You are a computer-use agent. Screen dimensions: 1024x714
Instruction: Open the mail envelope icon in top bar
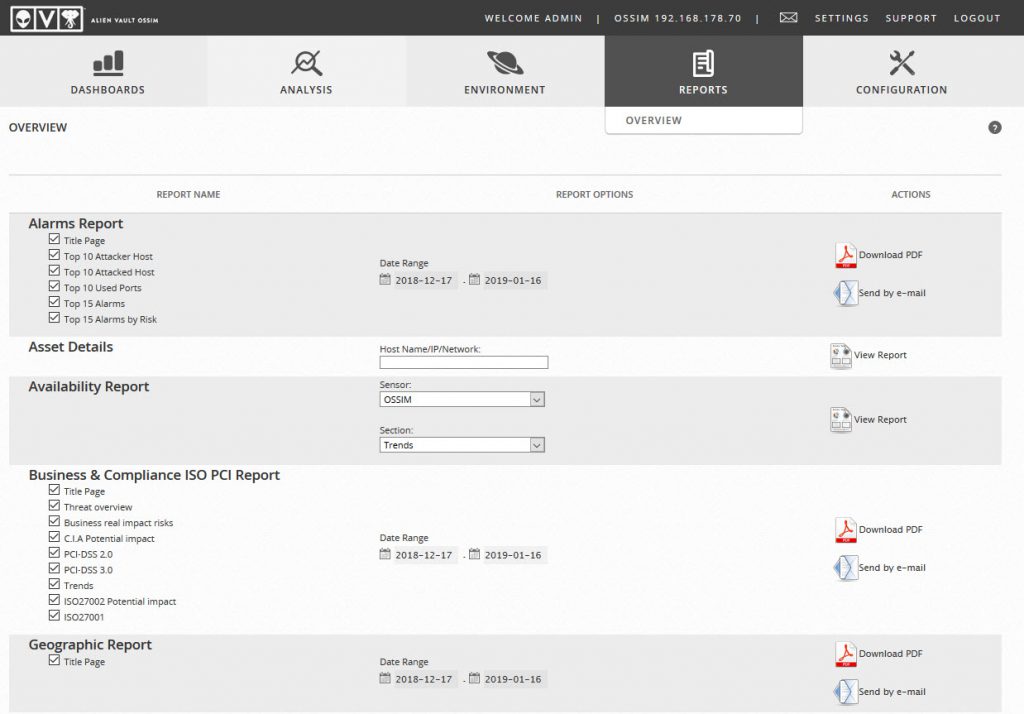(789, 18)
